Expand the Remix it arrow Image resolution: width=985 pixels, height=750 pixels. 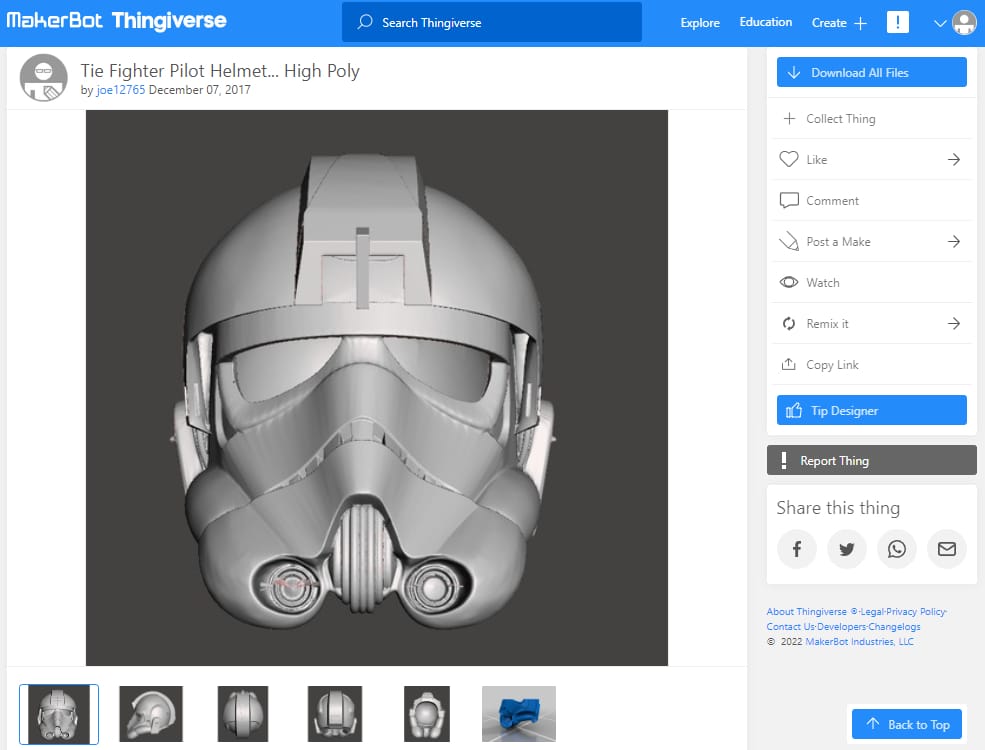954,323
